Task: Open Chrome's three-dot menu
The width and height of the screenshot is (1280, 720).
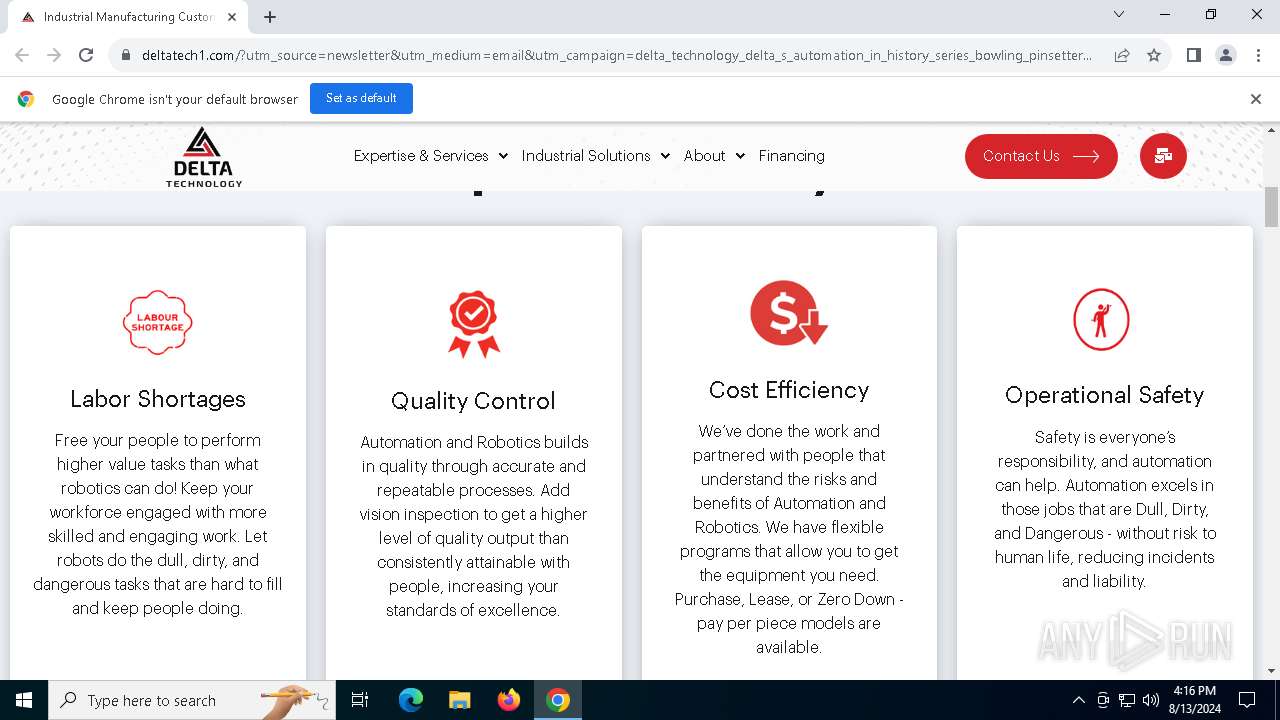Action: [1257, 55]
